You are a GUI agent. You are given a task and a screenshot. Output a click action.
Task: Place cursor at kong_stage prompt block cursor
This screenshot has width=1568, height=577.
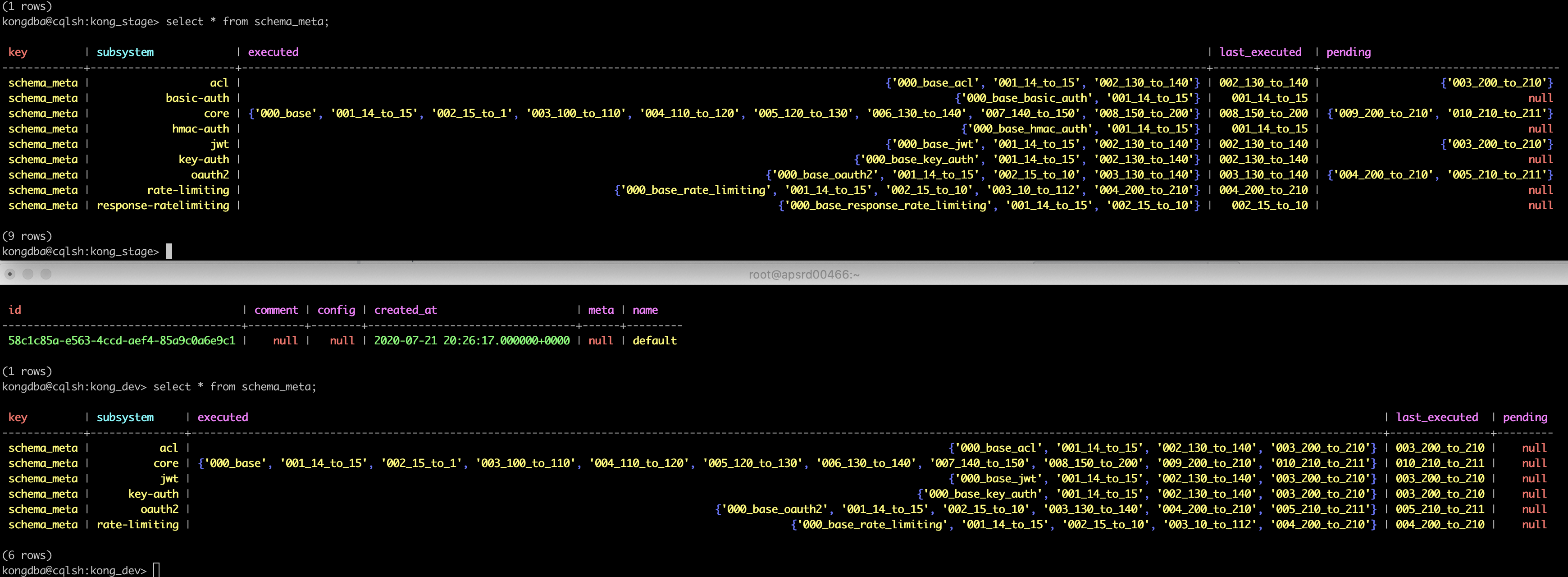pos(169,251)
